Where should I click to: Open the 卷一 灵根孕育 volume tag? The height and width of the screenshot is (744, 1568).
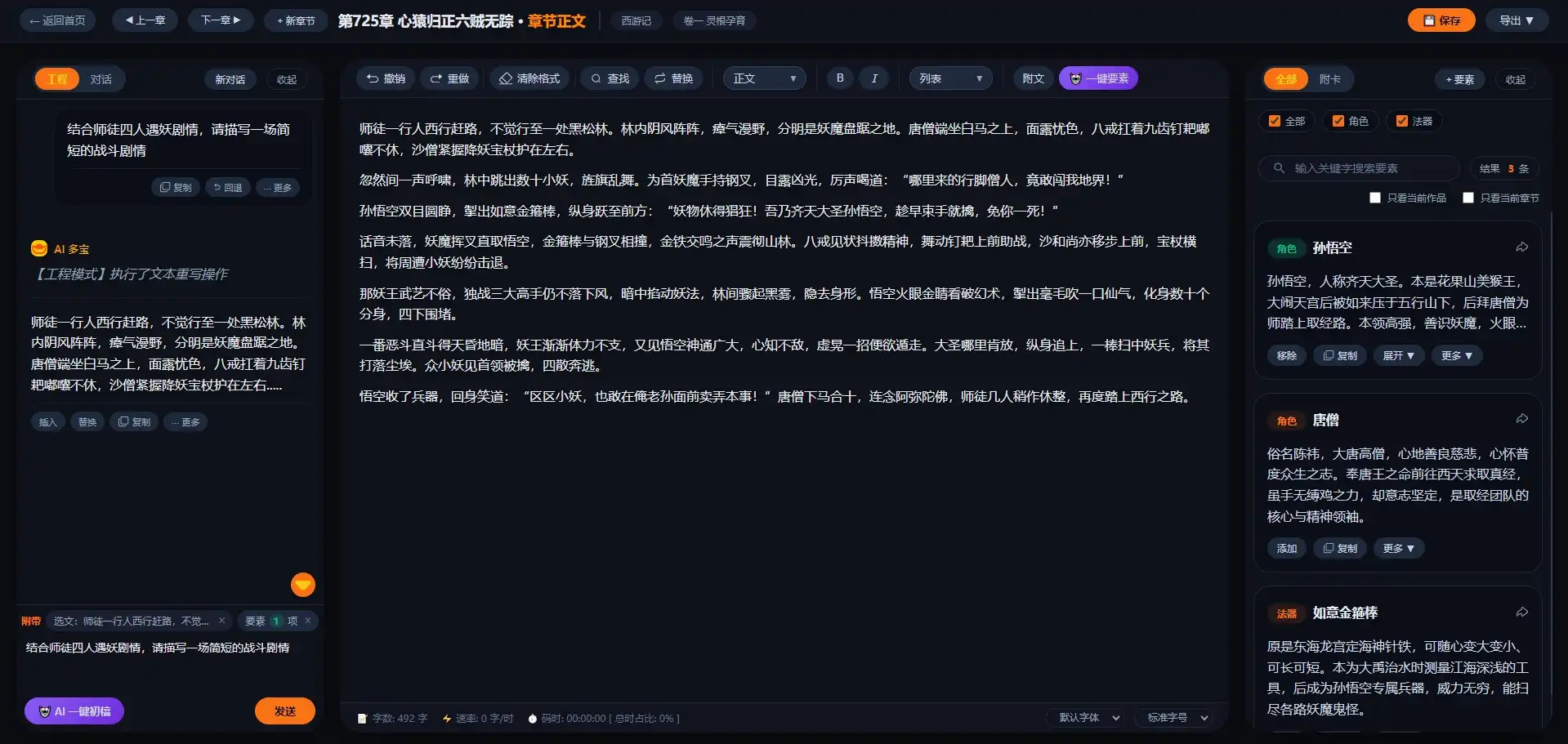tap(714, 20)
